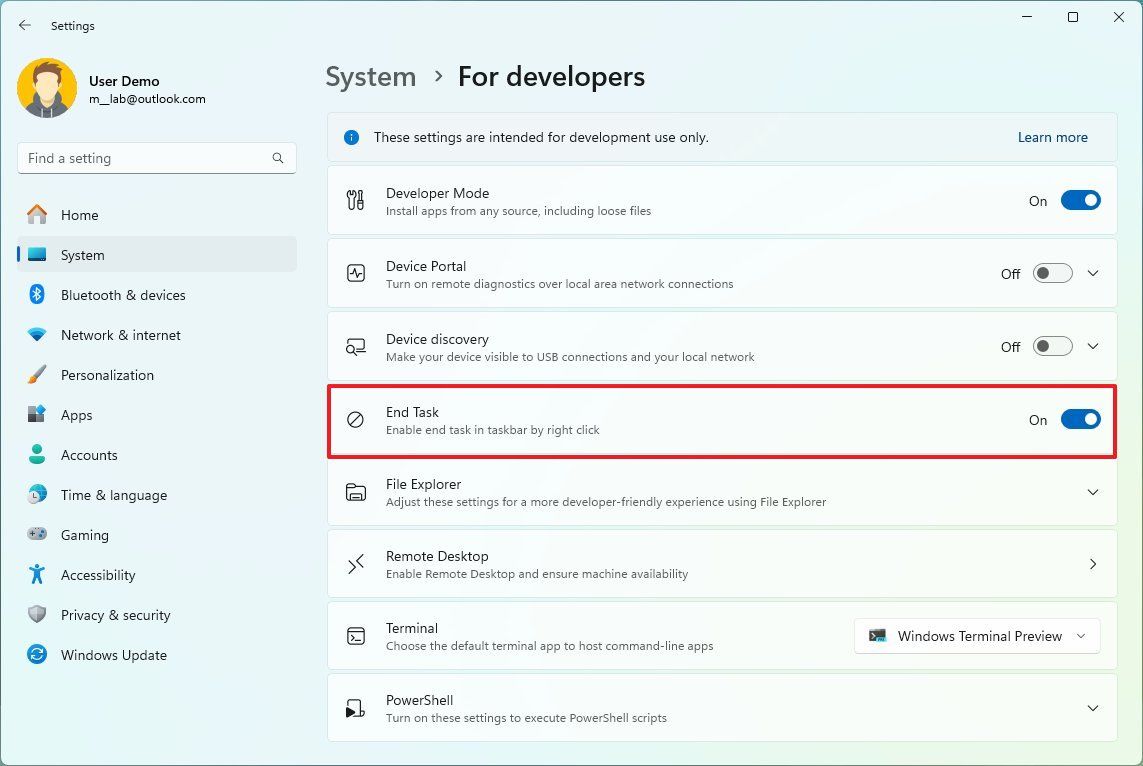Viewport: 1143px width, 766px height.
Task: Expand the File Explorer settings section
Action: point(1093,491)
